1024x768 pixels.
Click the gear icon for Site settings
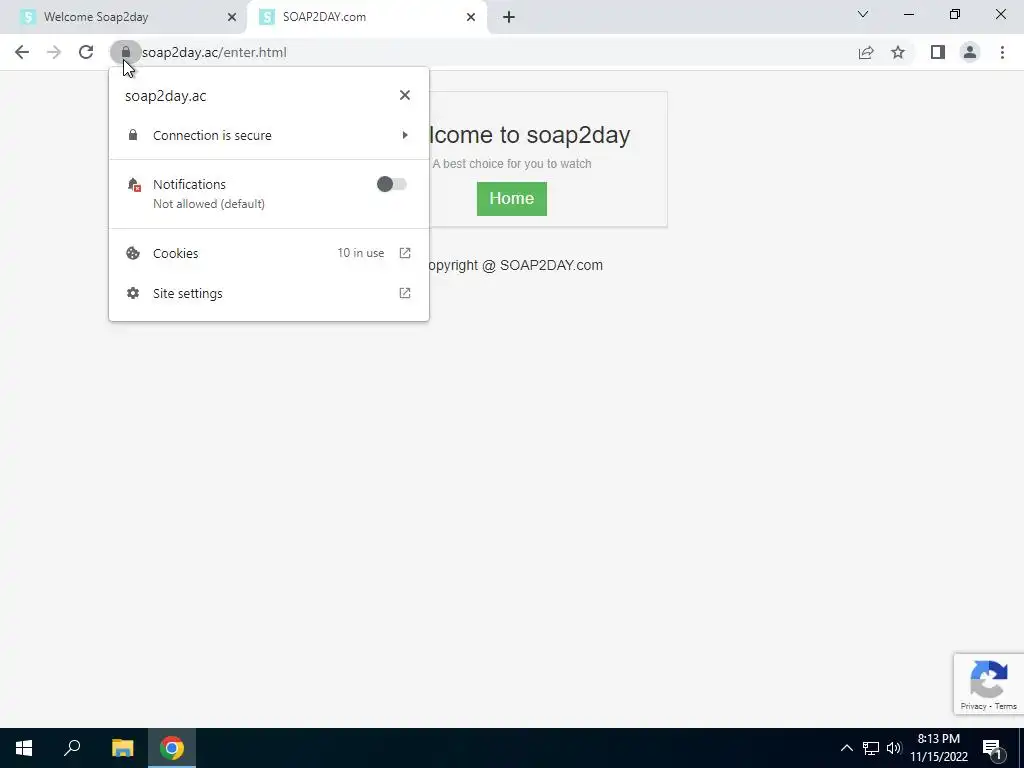click(133, 293)
